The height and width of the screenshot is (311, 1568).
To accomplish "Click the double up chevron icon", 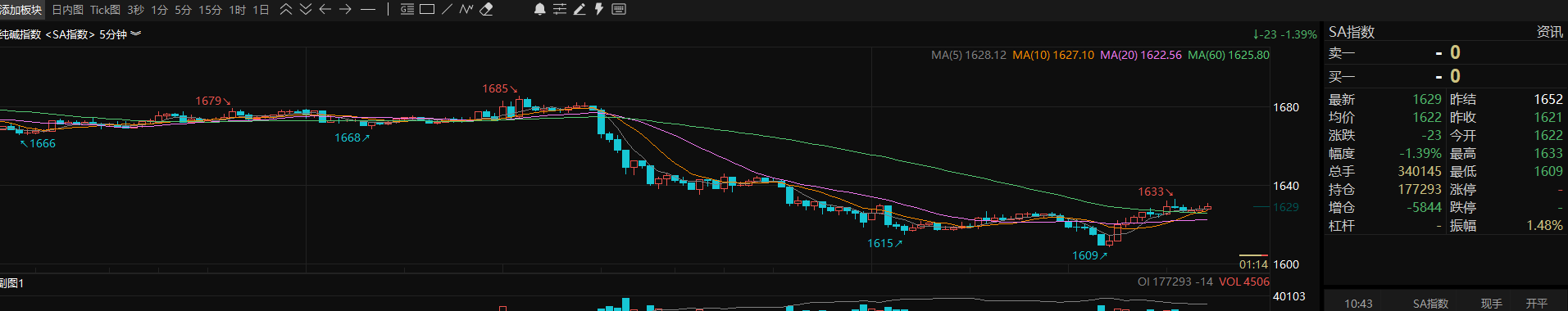I will coord(286,10).
